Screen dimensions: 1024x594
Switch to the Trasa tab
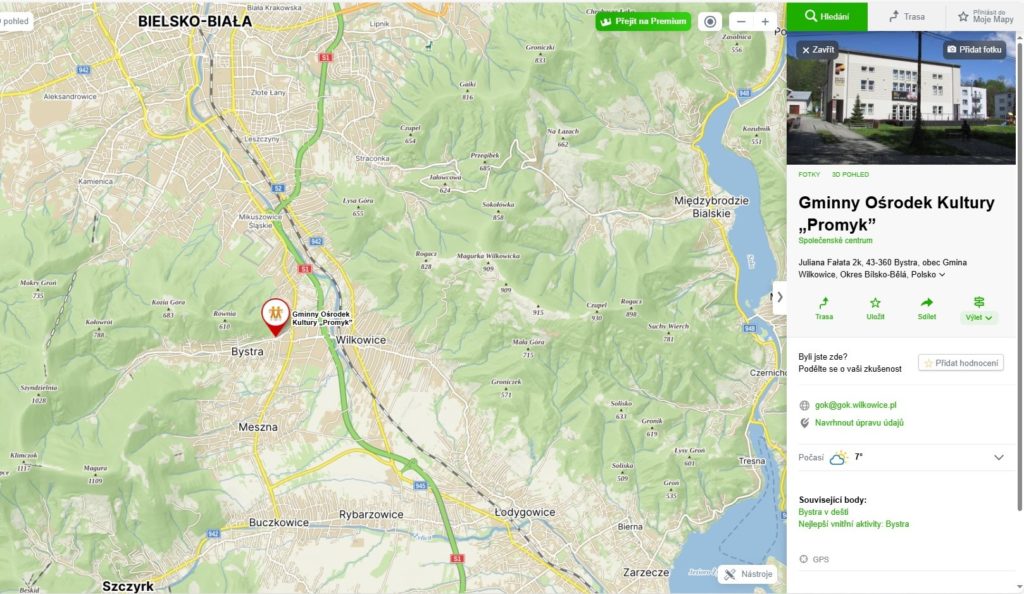pos(906,16)
